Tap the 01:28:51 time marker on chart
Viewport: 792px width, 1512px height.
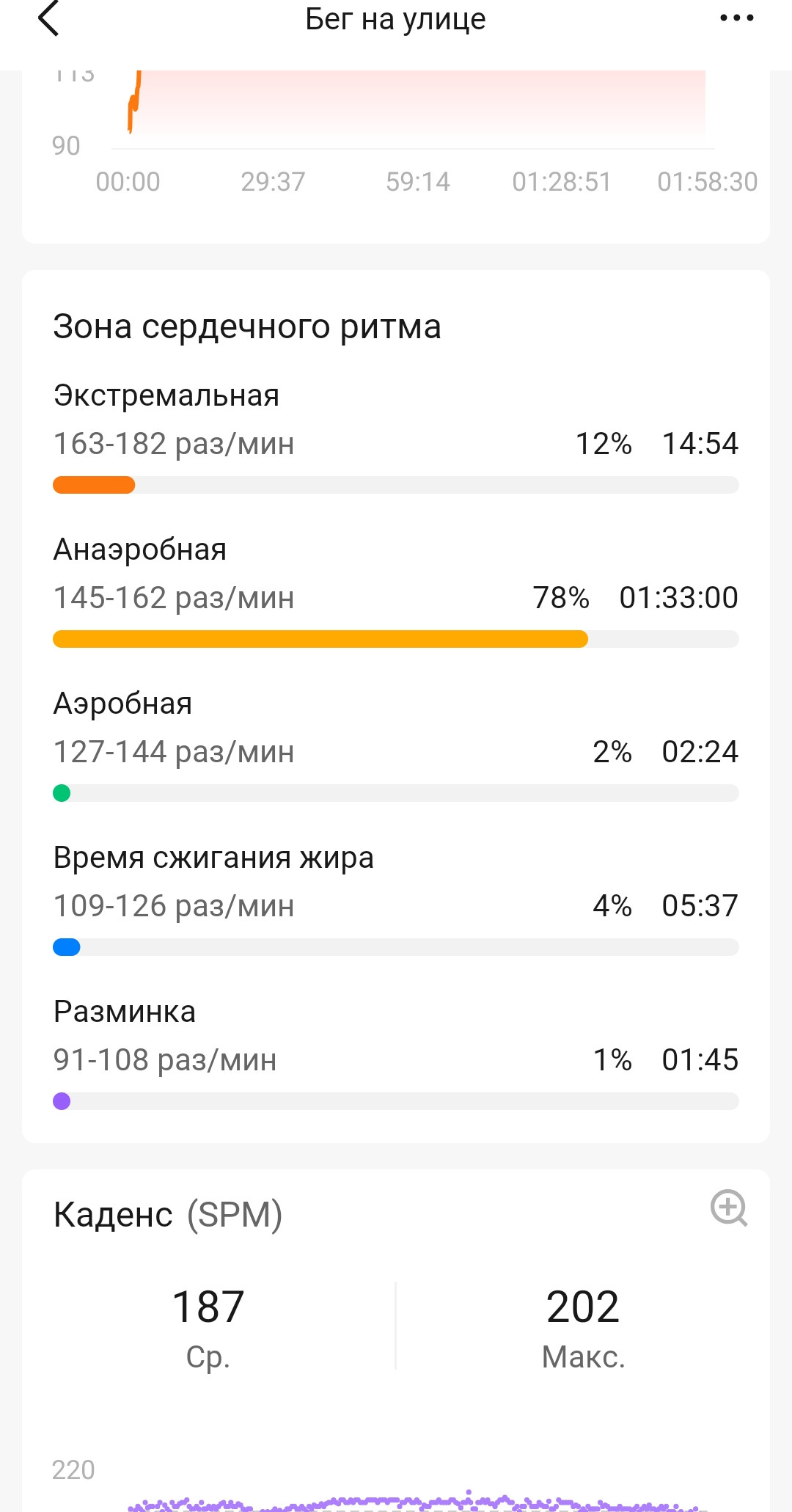click(x=562, y=182)
